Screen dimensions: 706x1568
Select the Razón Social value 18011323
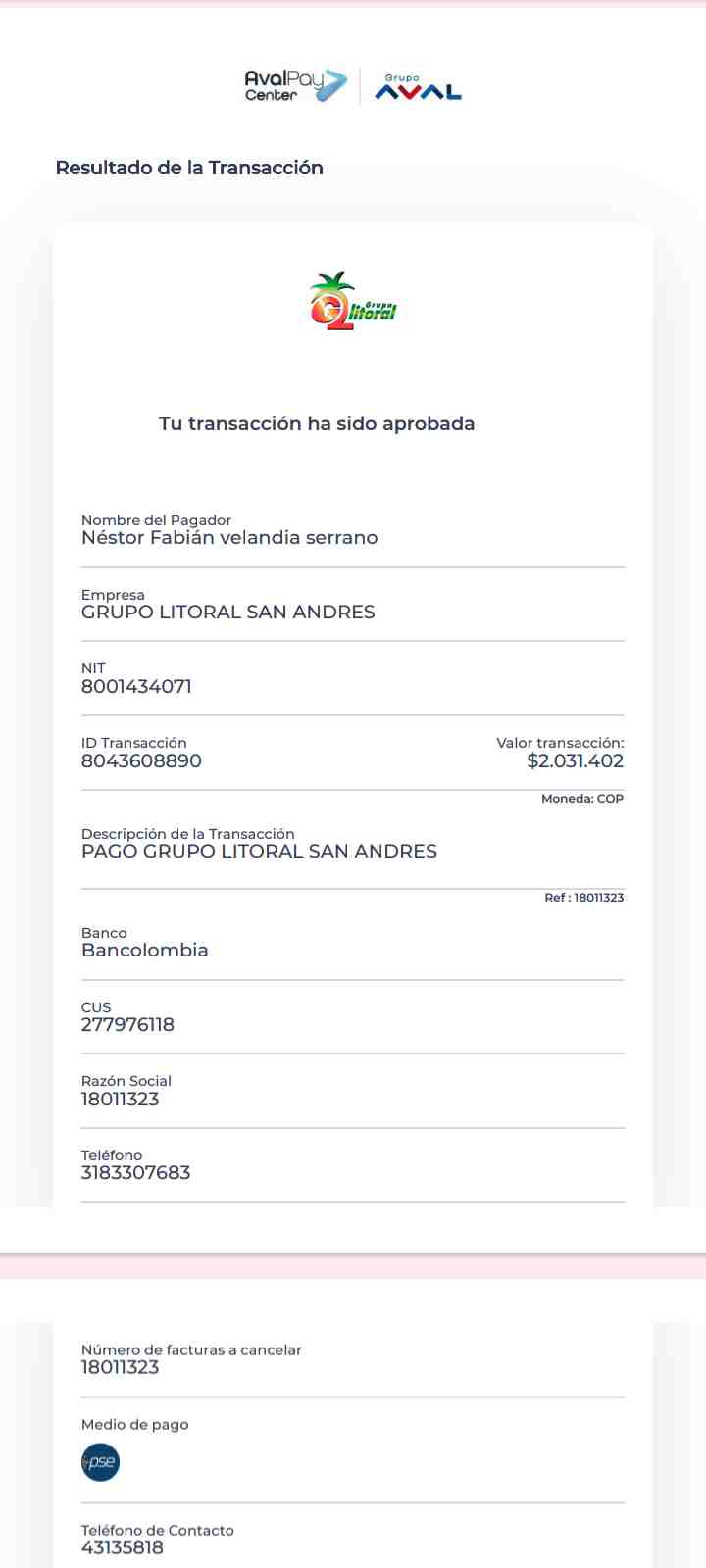[x=120, y=1099]
